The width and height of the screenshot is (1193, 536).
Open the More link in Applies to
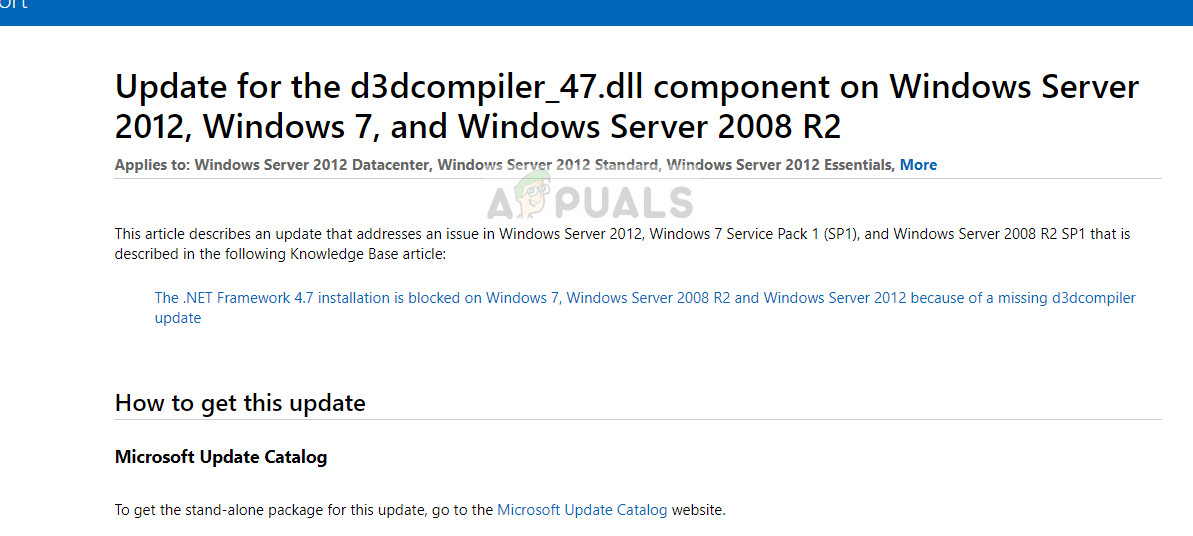click(918, 164)
